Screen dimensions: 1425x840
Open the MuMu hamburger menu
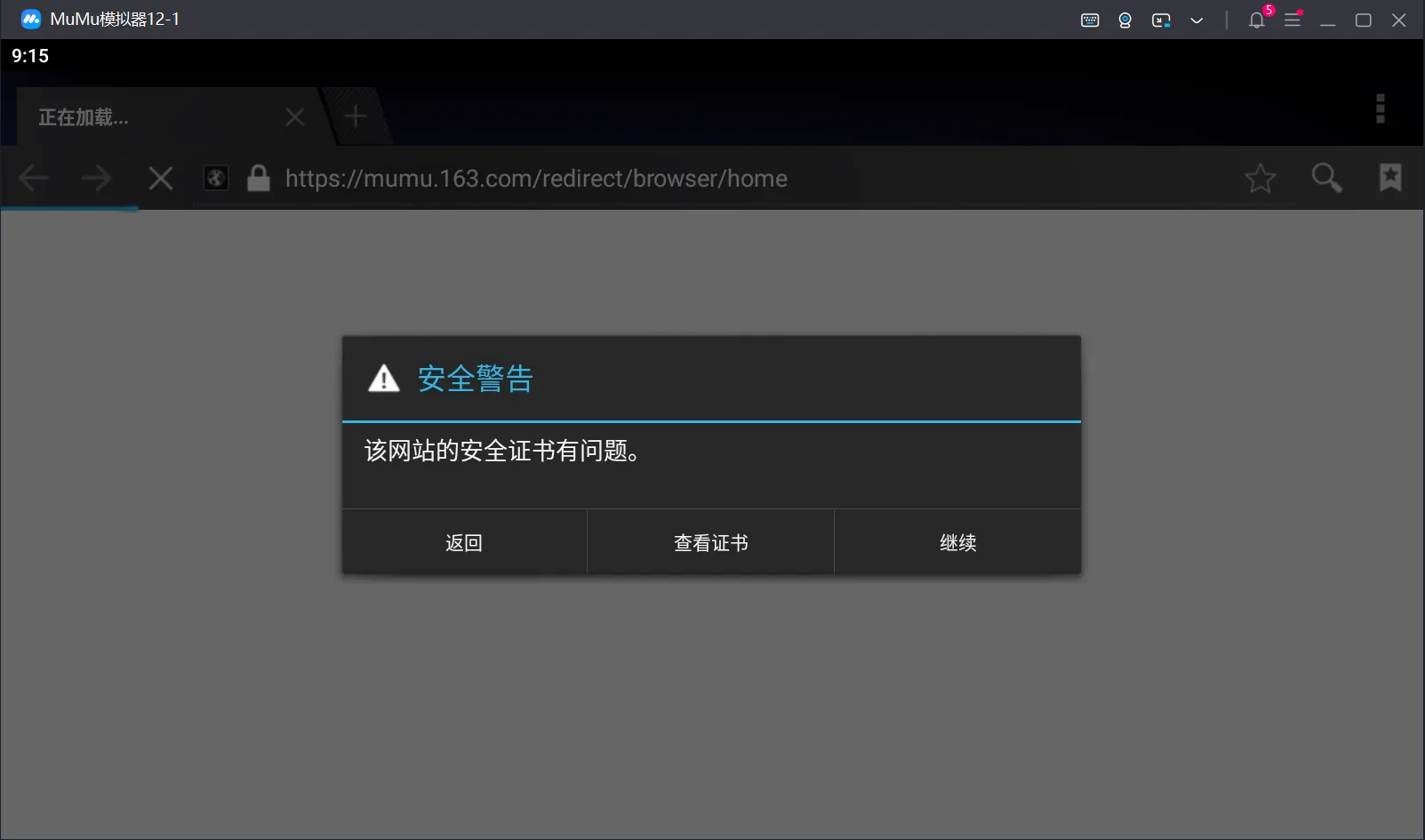pyautogui.click(x=1293, y=20)
